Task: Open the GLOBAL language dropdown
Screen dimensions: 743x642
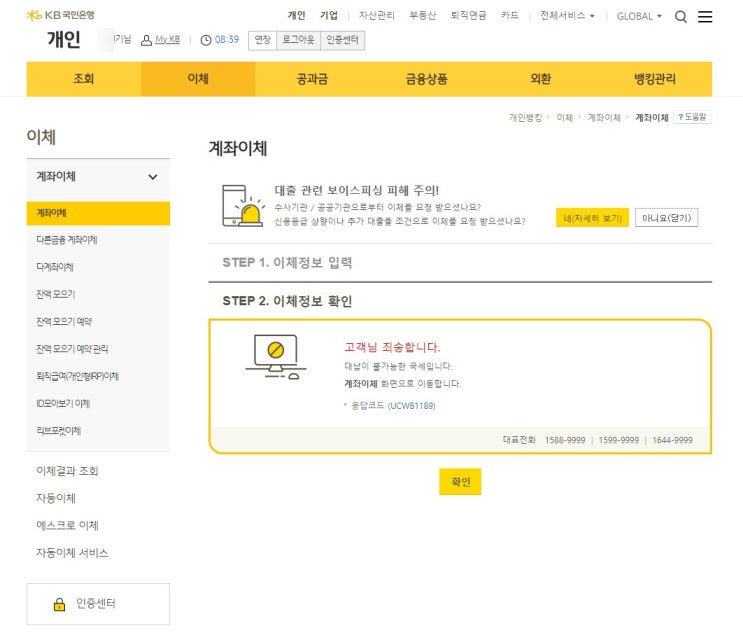Action: (639, 16)
